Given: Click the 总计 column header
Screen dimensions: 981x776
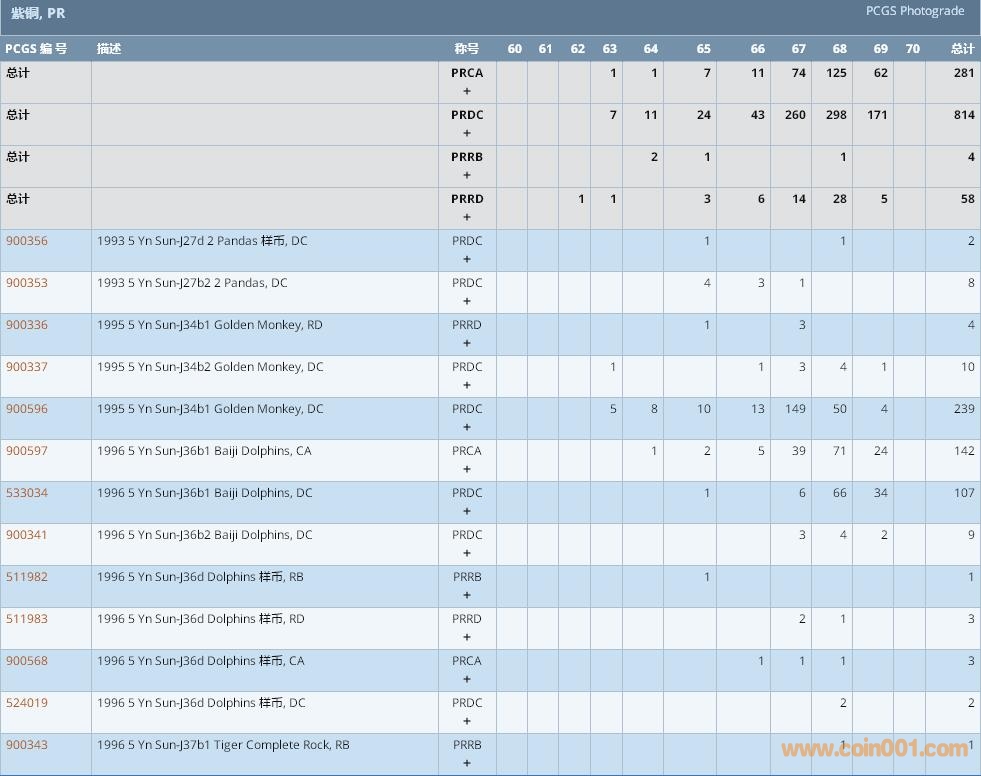Looking at the screenshot, I should point(962,49).
